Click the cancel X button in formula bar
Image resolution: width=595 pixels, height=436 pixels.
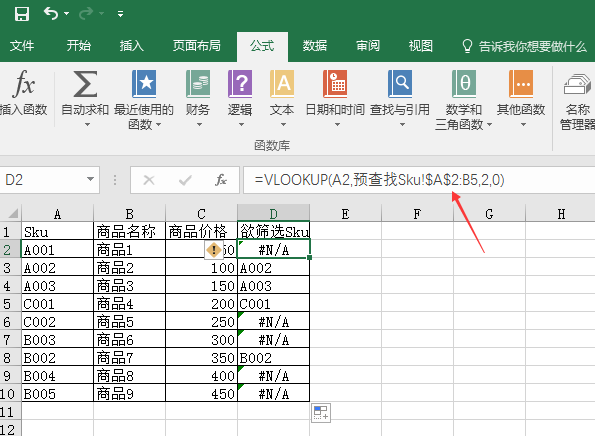pyautogui.click(x=149, y=180)
